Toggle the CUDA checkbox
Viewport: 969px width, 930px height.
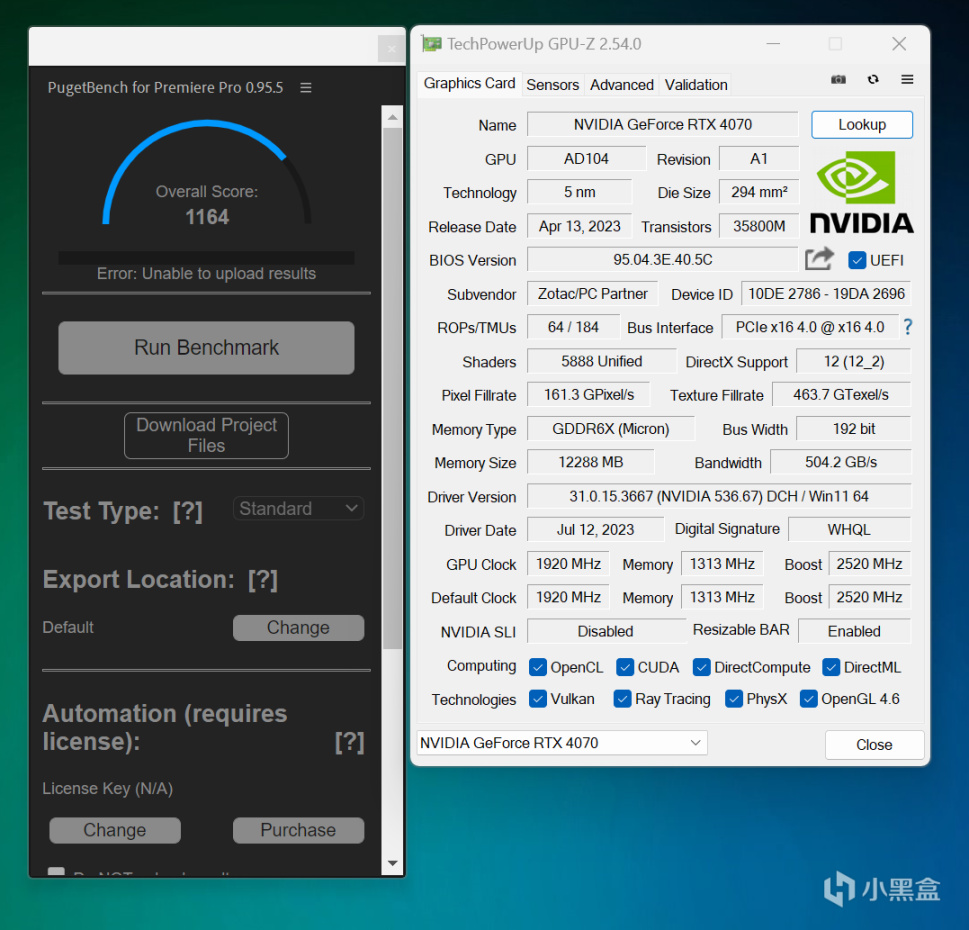(625, 667)
